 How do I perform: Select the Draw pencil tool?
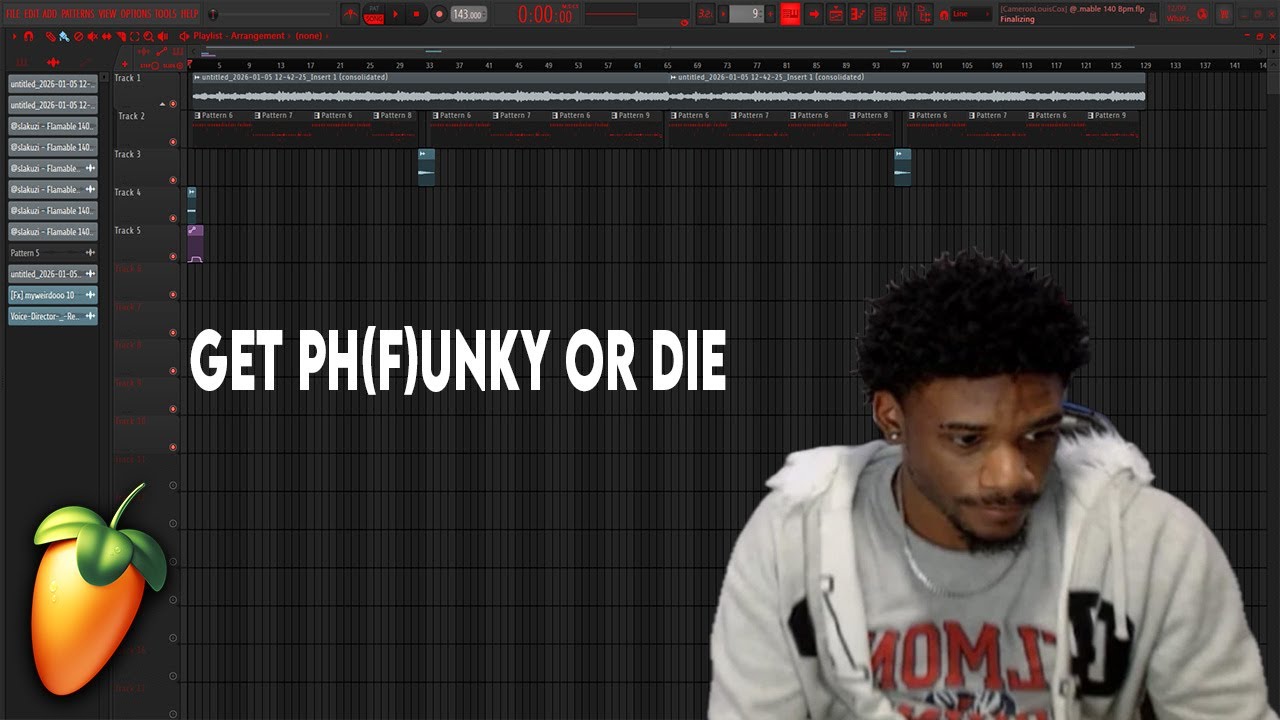point(51,36)
